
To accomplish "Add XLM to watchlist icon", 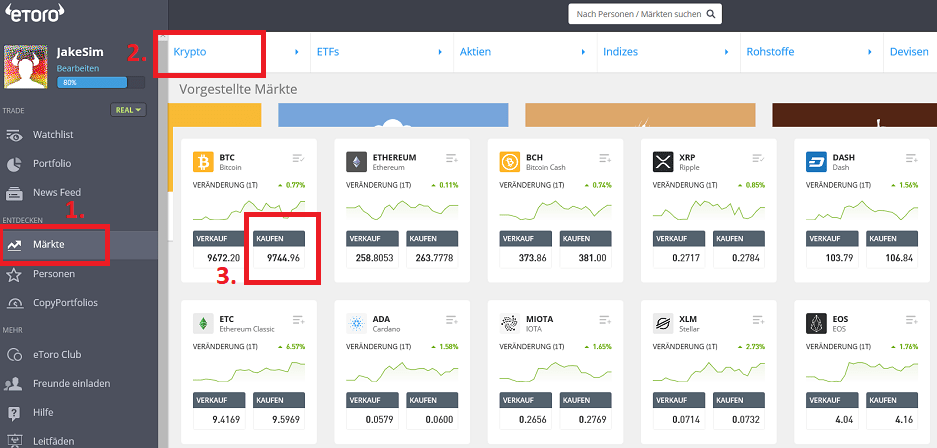I will coord(758,320).
